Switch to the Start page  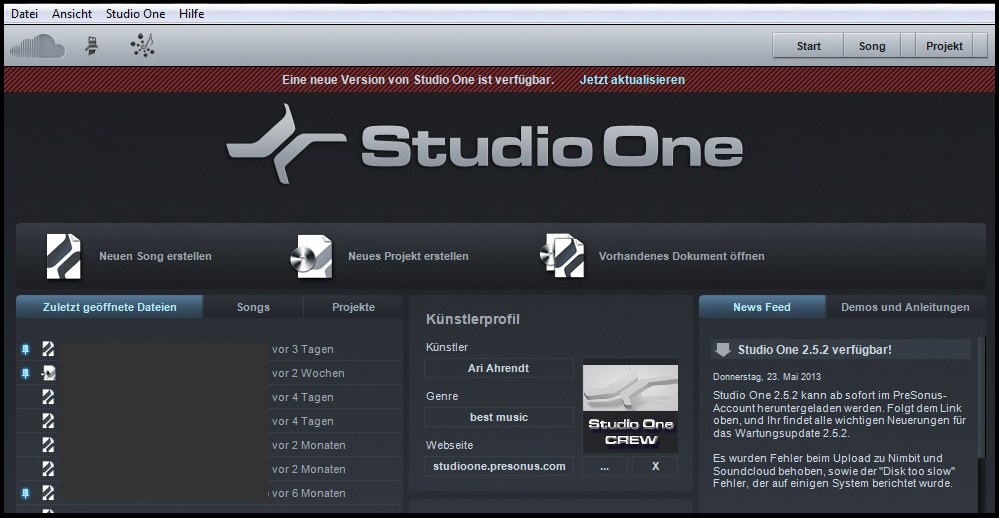click(x=809, y=46)
